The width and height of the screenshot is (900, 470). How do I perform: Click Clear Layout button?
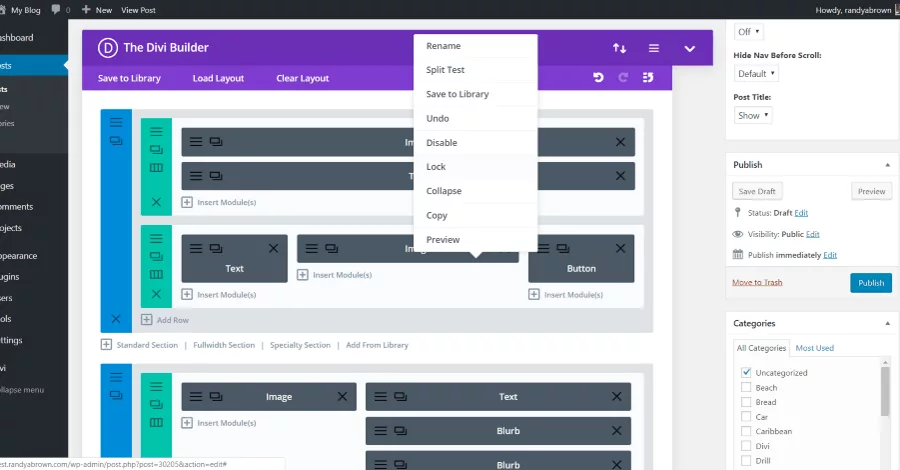pyautogui.click(x=302, y=78)
